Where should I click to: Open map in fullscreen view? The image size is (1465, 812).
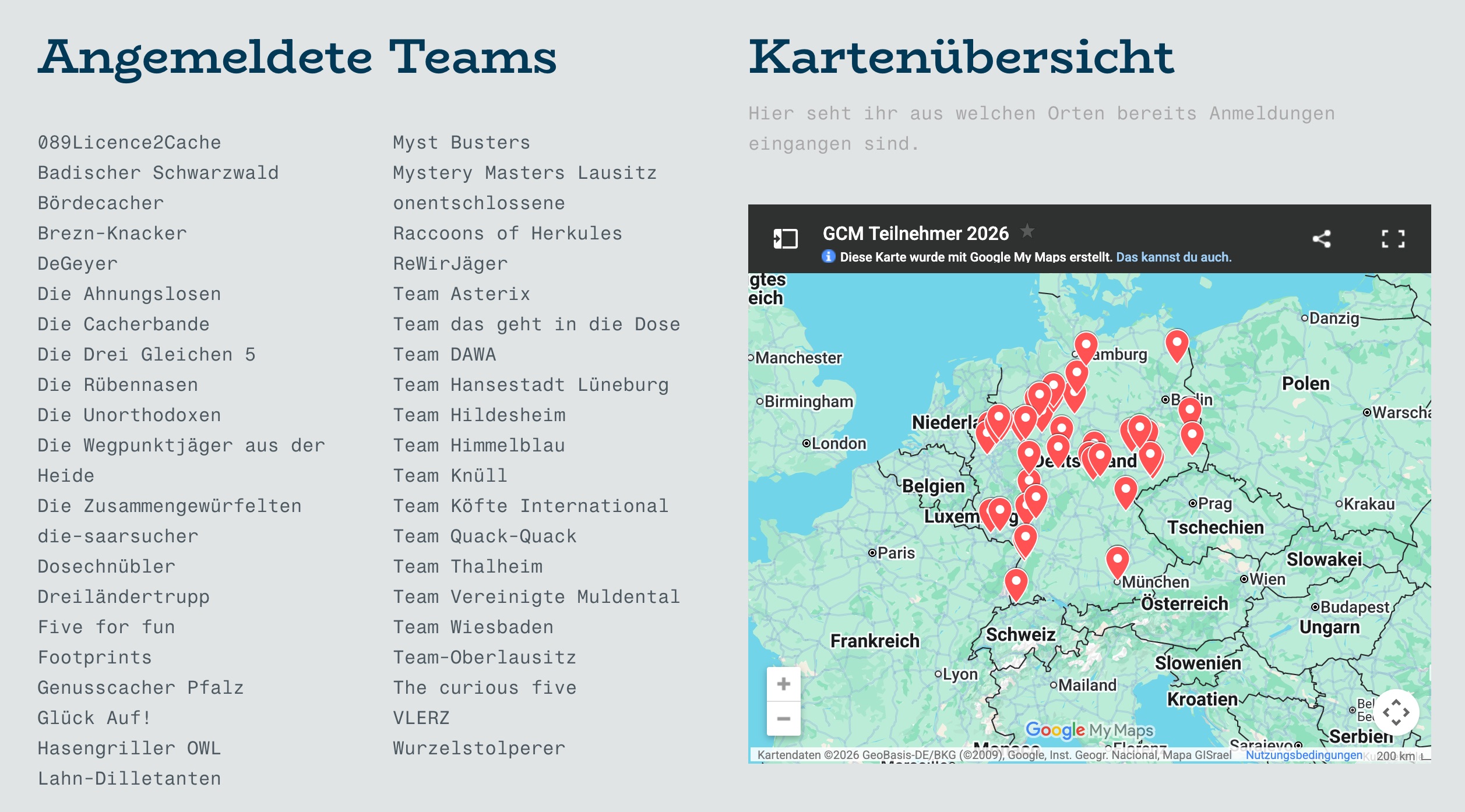(1393, 239)
